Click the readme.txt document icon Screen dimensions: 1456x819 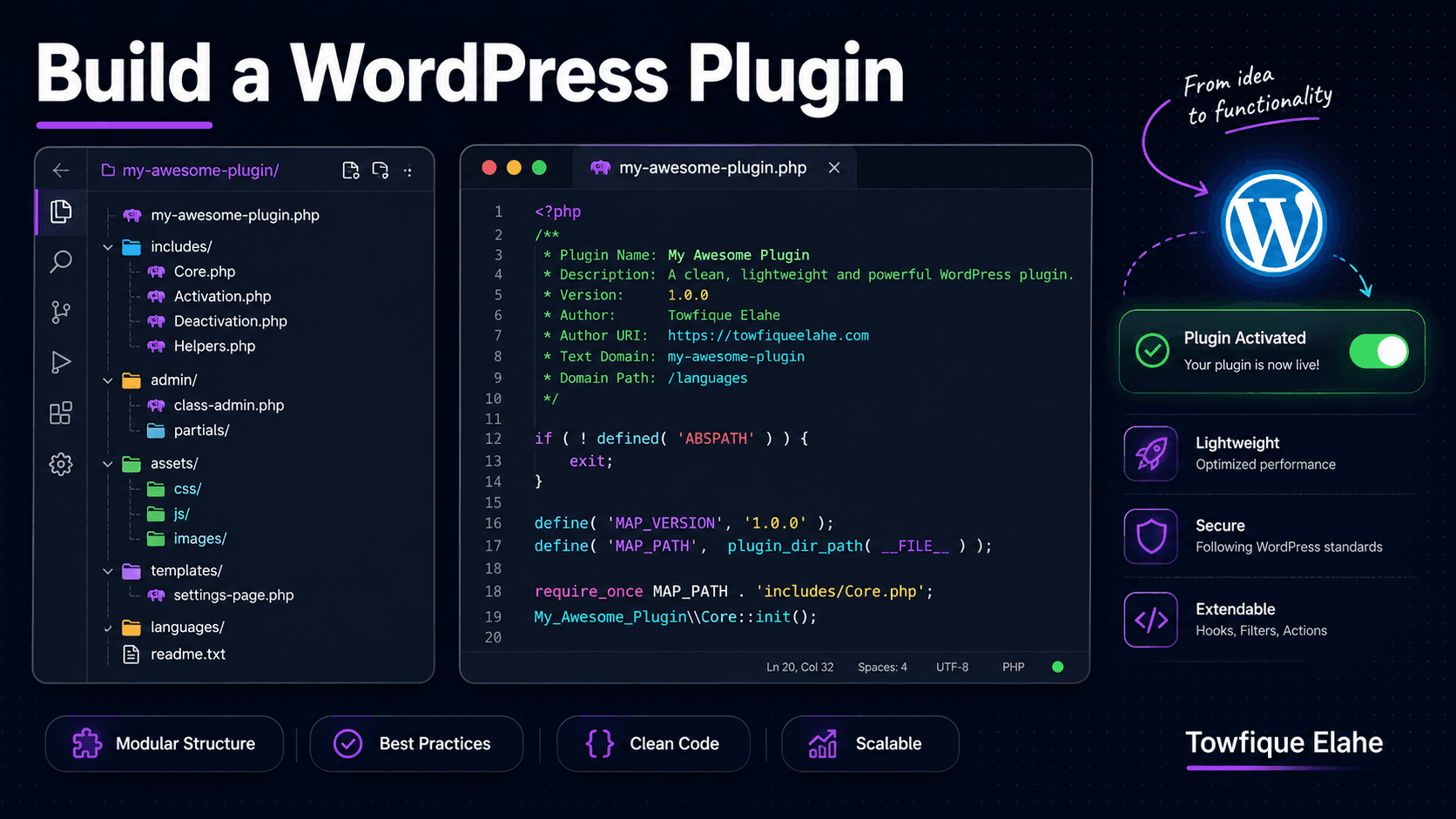pyautogui.click(x=131, y=654)
